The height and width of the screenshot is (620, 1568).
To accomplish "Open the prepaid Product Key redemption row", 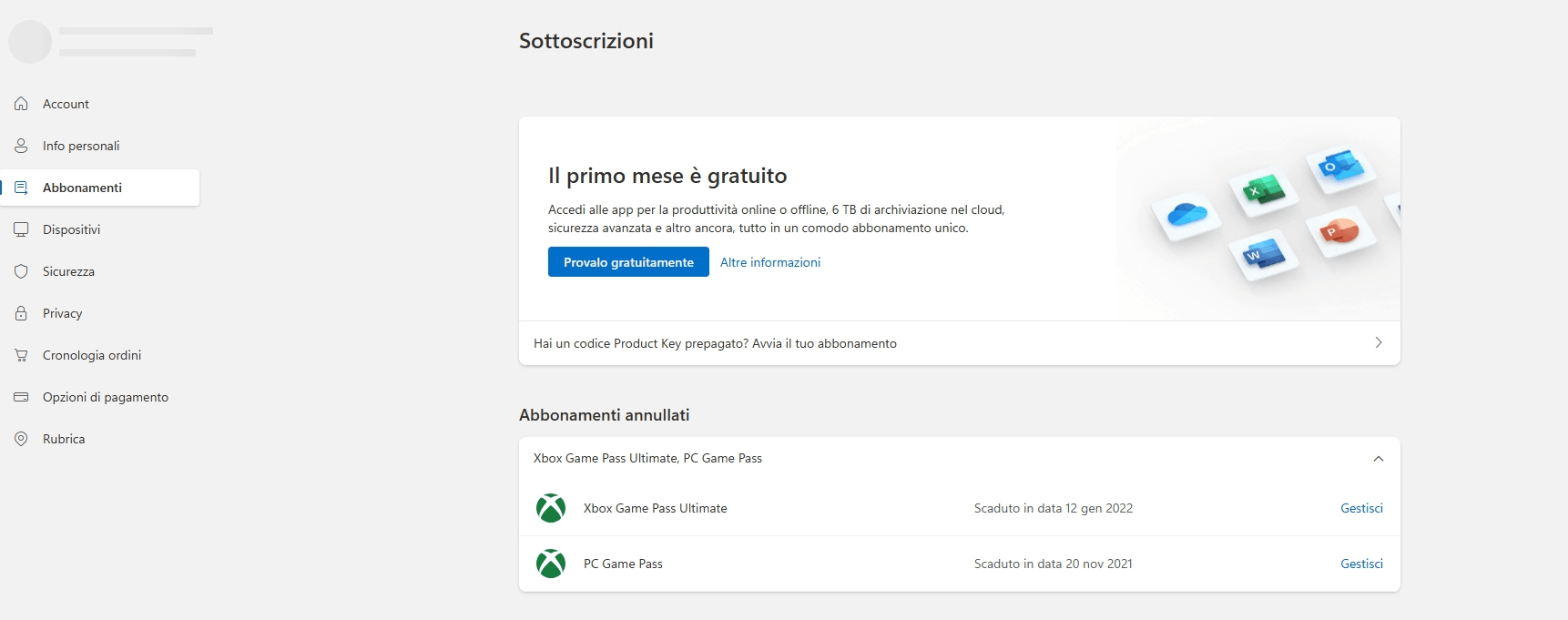I will point(960,343).
